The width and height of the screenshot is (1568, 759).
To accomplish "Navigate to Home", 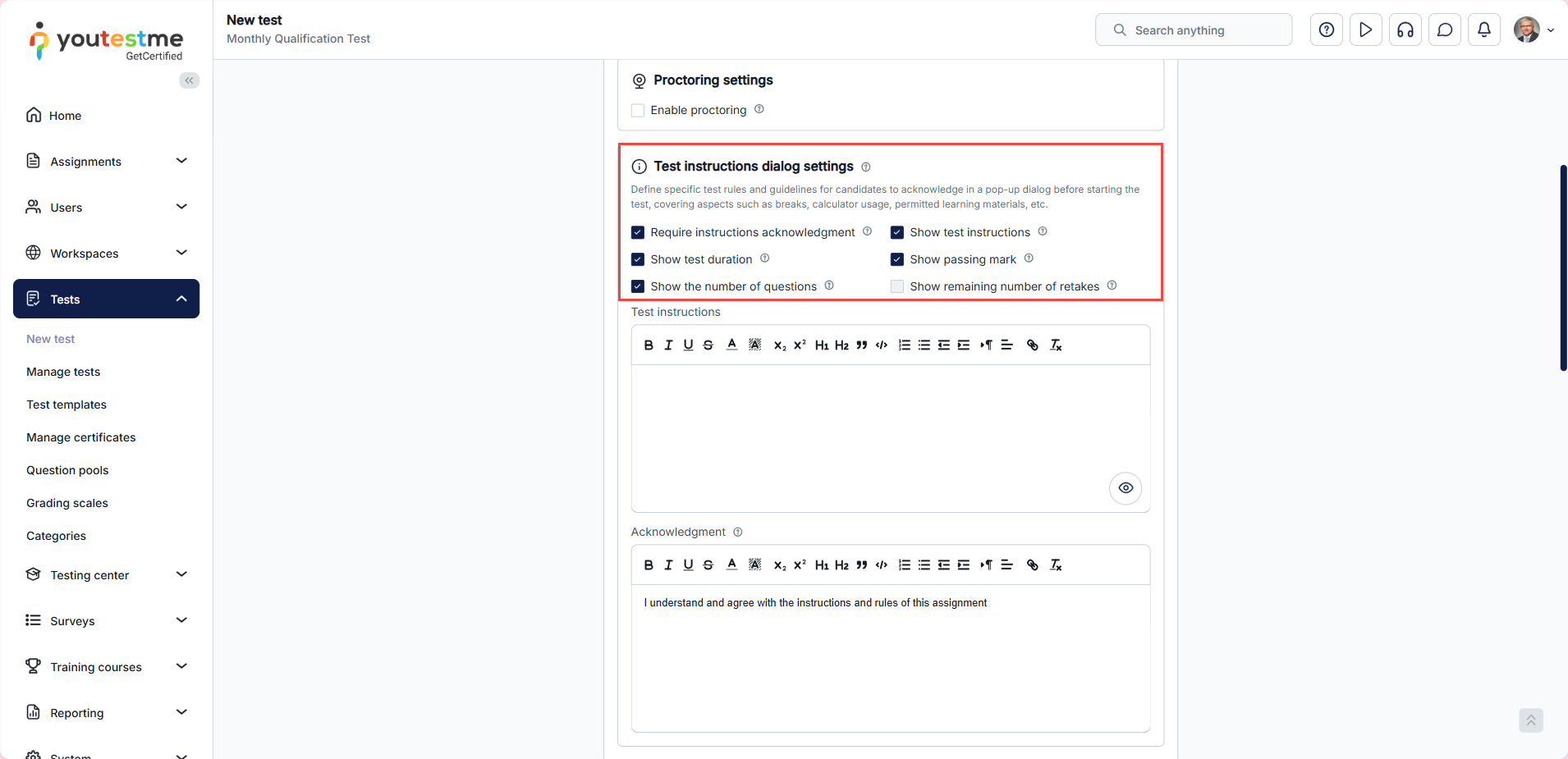I will [x=65, y=116].
